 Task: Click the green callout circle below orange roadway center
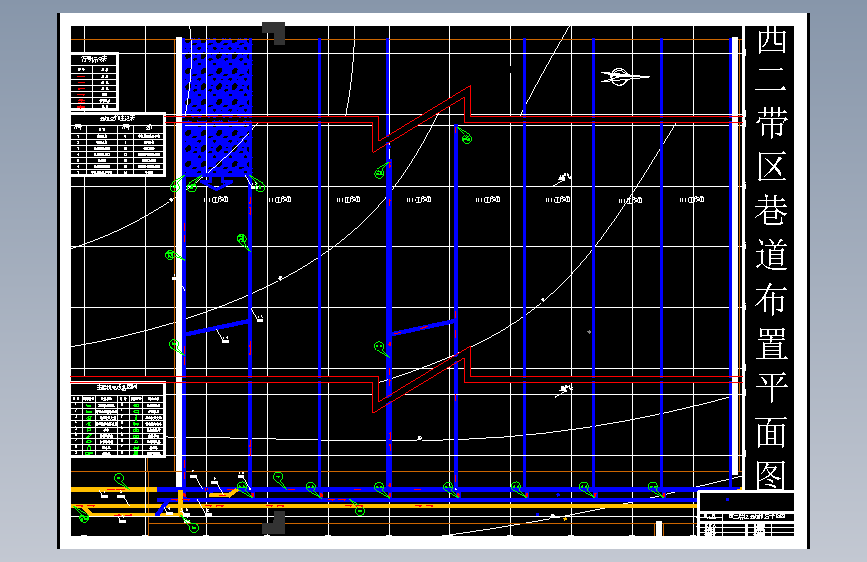click(360, 511)
